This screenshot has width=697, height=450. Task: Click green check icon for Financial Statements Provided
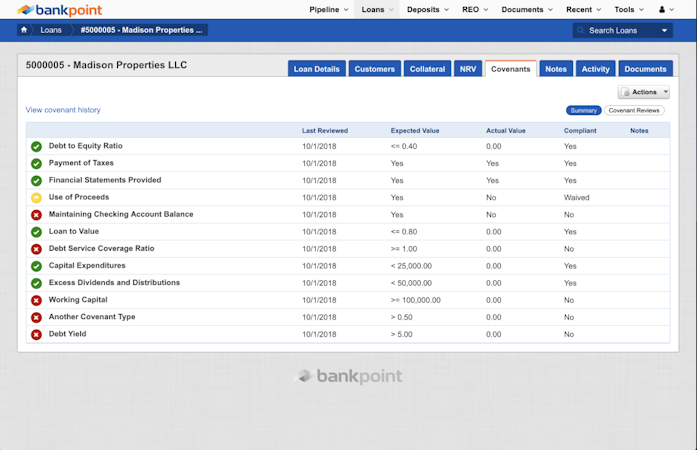click(36, 181)
